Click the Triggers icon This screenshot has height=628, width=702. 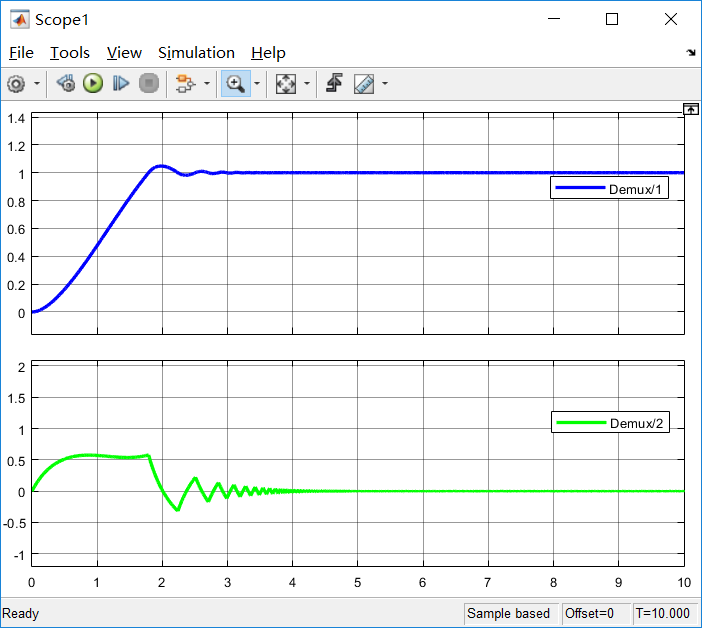pos(334,83)
